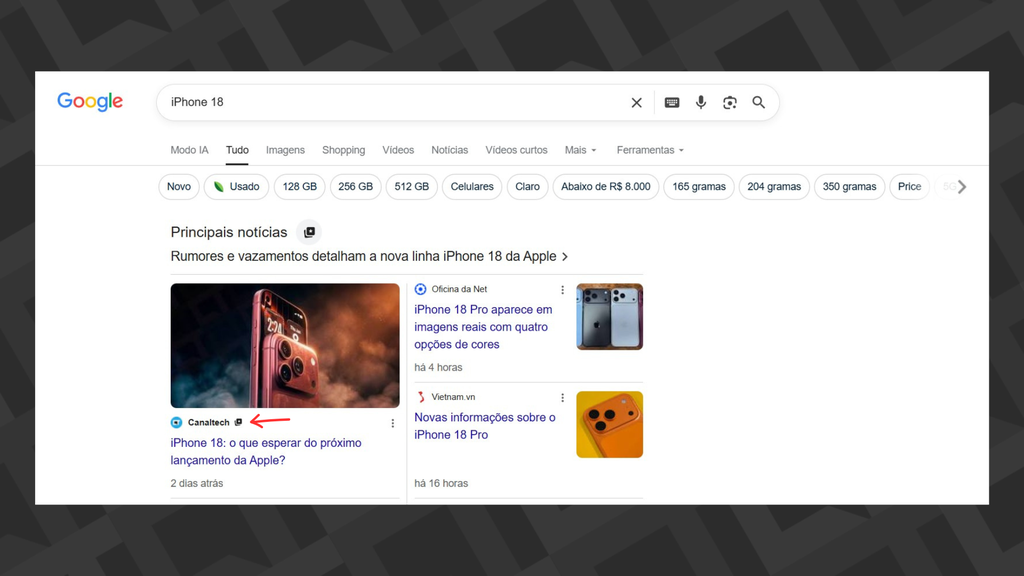
Task: Open the orange iPhone thumbnail
Action: coord(609,424)
